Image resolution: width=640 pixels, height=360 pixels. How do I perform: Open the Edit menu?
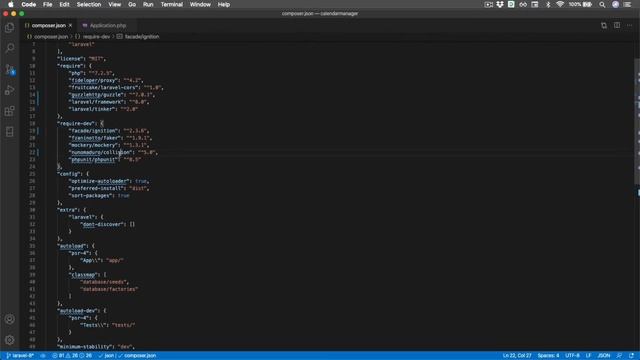[x=64, y=4]
